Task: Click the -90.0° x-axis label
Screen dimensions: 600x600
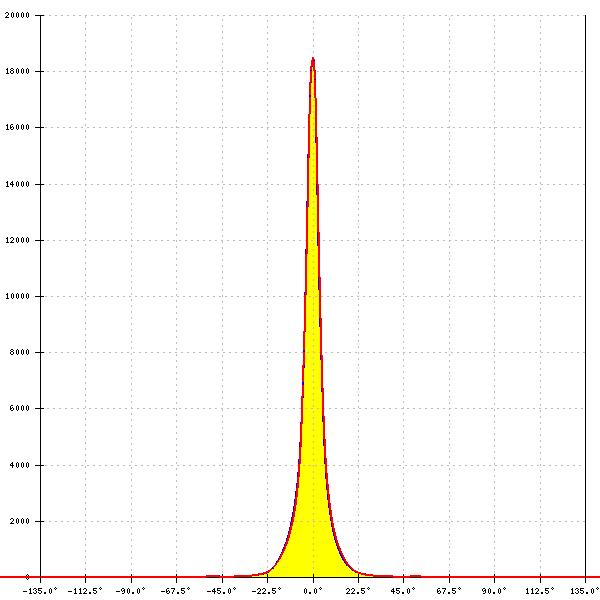Action: pyautogui.click(x=130, y=591)
